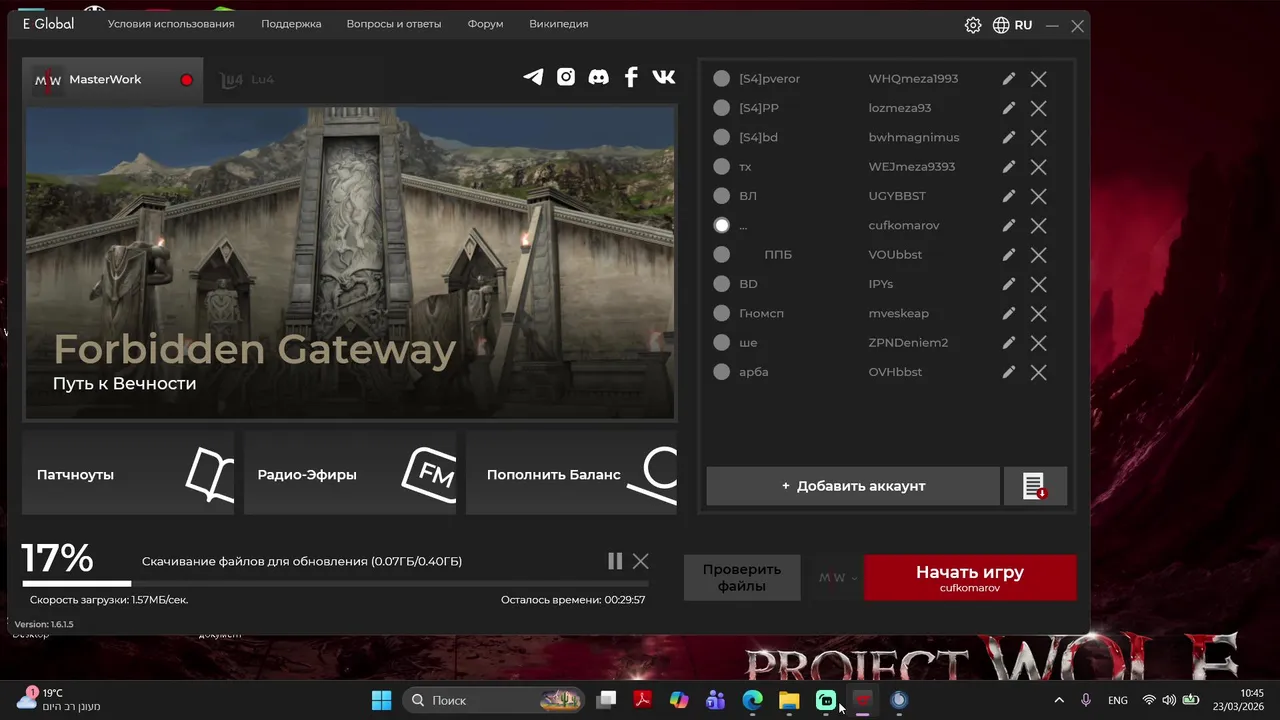Delete the mveskeap account
This screenshot has height=720, width=1280.
1039,313
